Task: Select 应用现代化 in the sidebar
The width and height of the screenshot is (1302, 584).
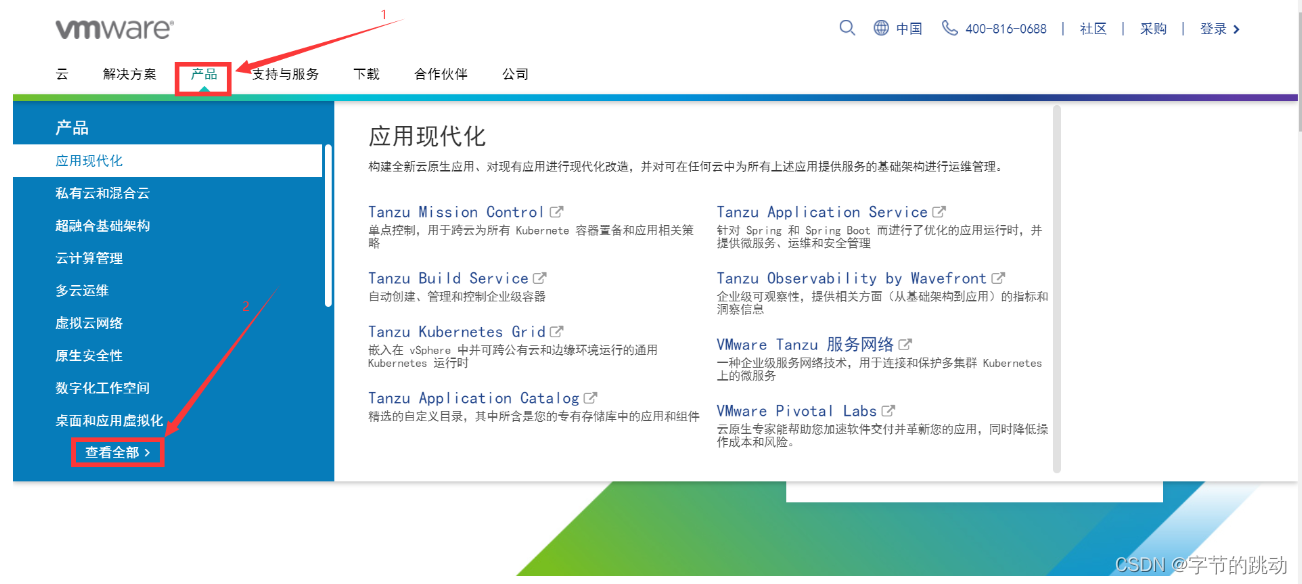Action: point(167,161)
